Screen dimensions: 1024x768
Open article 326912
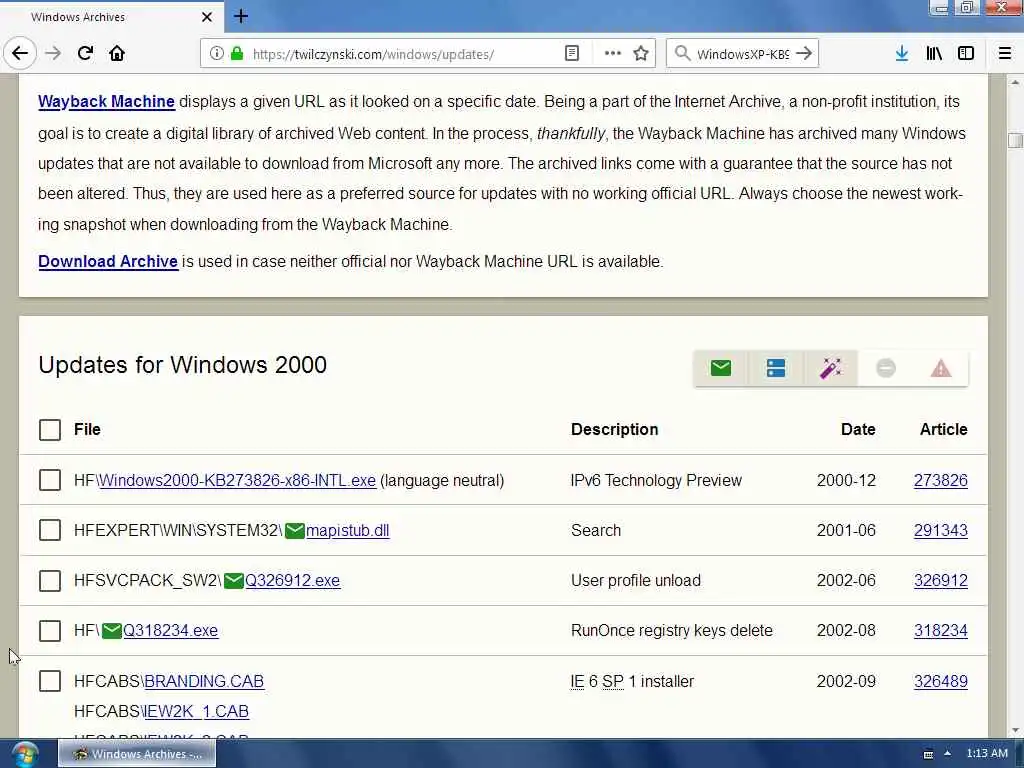click(x=940, y=581)
